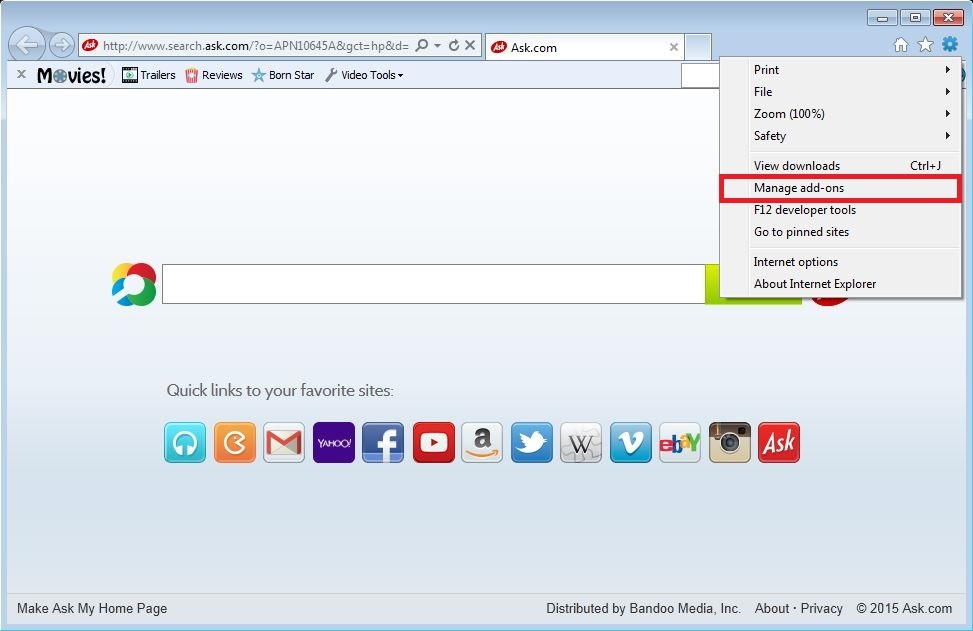The width and height of the screenshot is (973, 631).
Task: Click the colorful search logo icon
Action: 134,284
